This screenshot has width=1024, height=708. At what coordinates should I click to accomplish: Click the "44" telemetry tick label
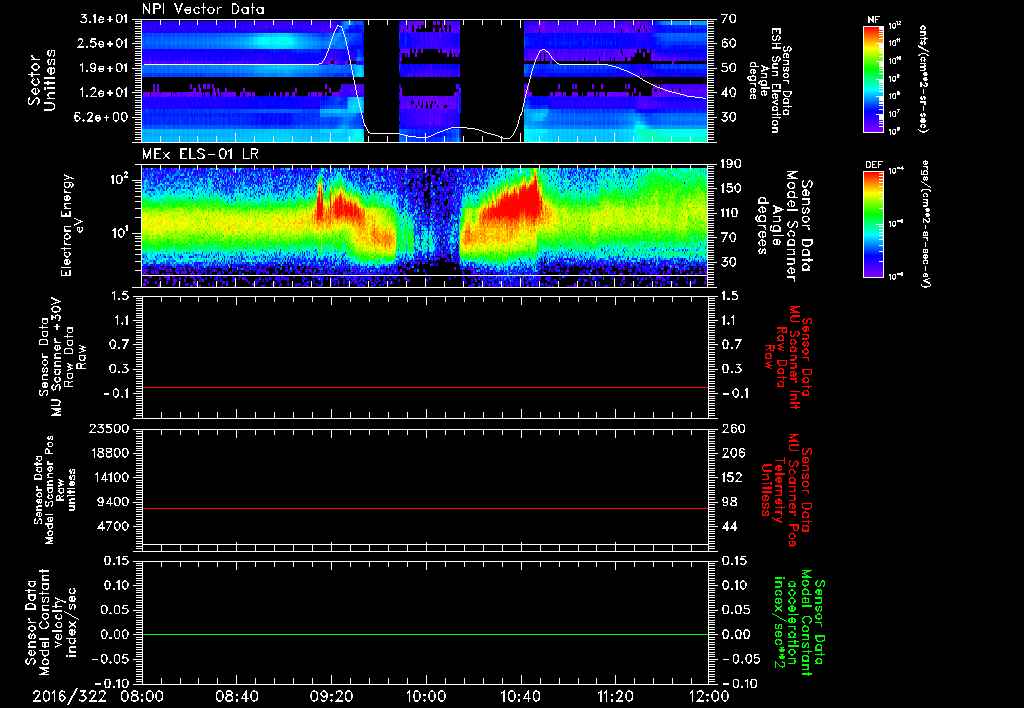[x=729, y=526]
